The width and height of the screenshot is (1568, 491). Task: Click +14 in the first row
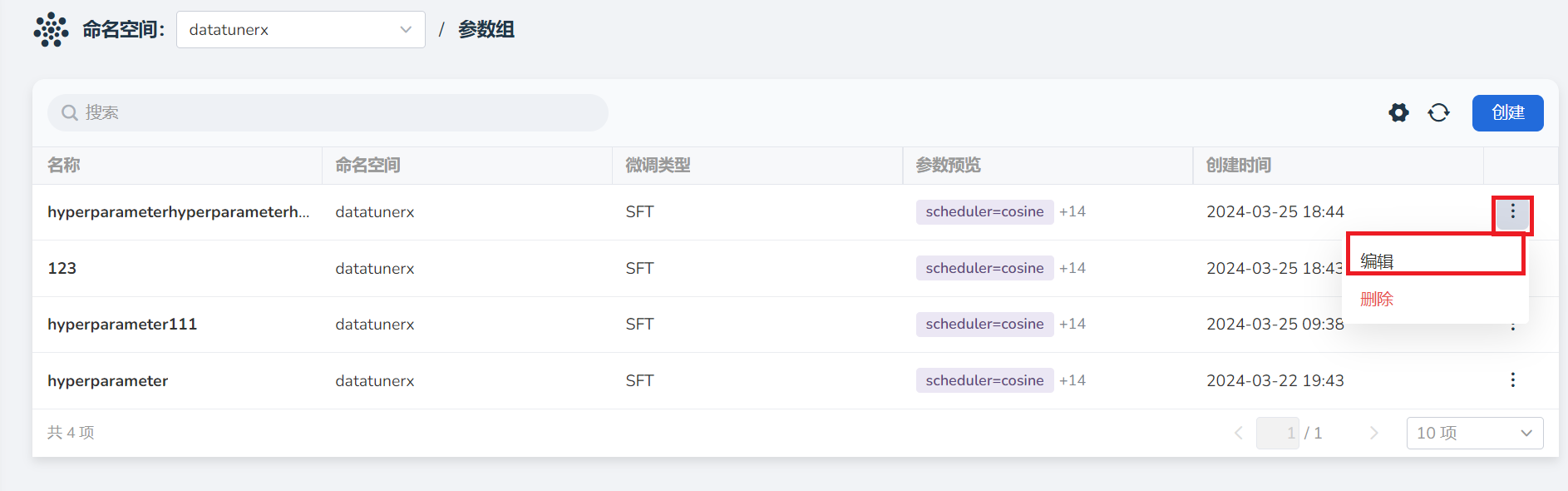1072,211
